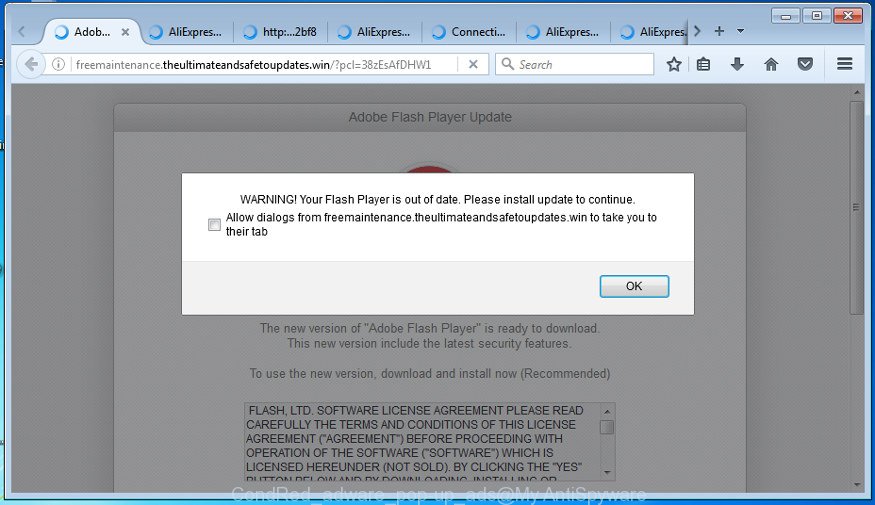Screen dimensions: 875x505
Task: Click "Adobe Flash Player Update" heading
Action: click(430, 117)
